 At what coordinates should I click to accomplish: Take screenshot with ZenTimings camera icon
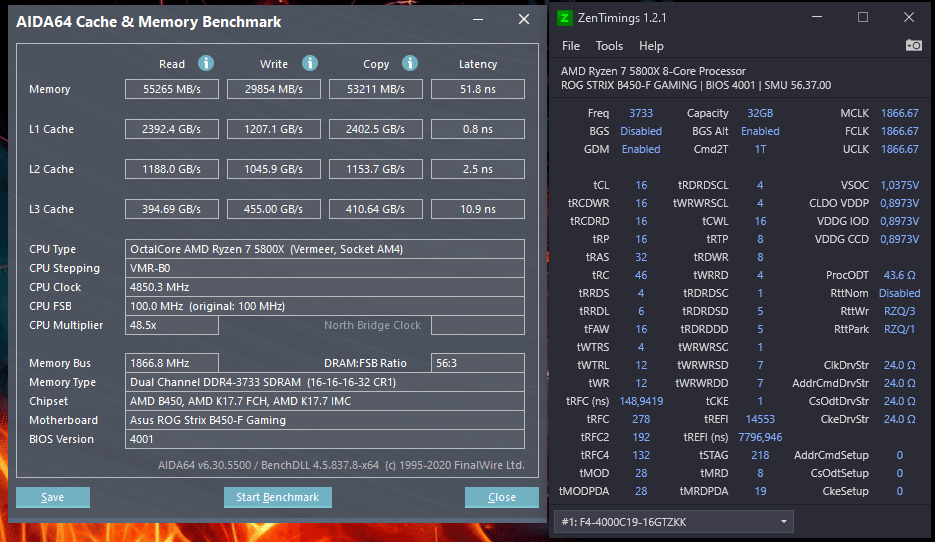point(914,45)
